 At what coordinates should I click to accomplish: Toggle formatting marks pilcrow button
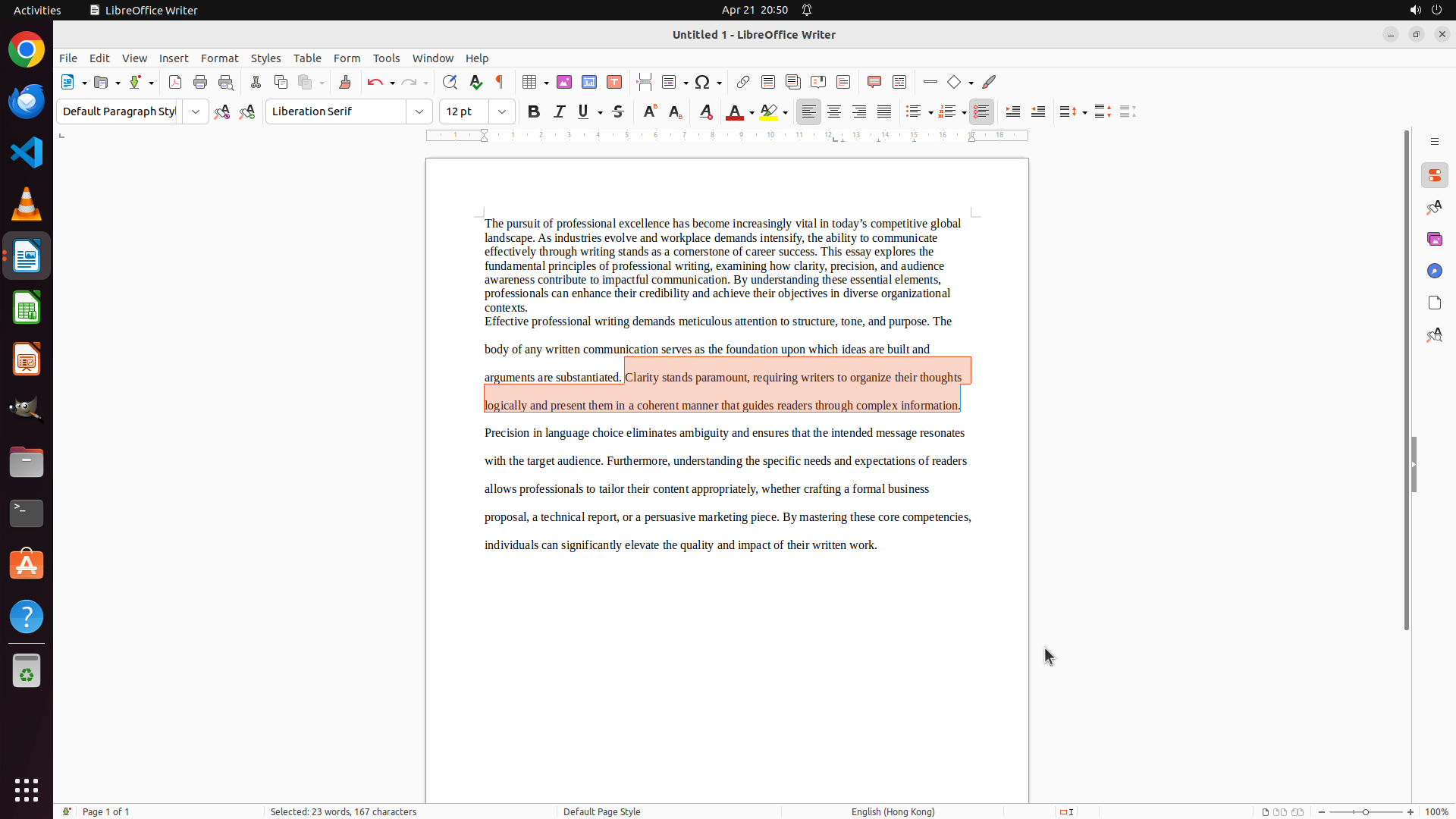[x=500, y=82]
